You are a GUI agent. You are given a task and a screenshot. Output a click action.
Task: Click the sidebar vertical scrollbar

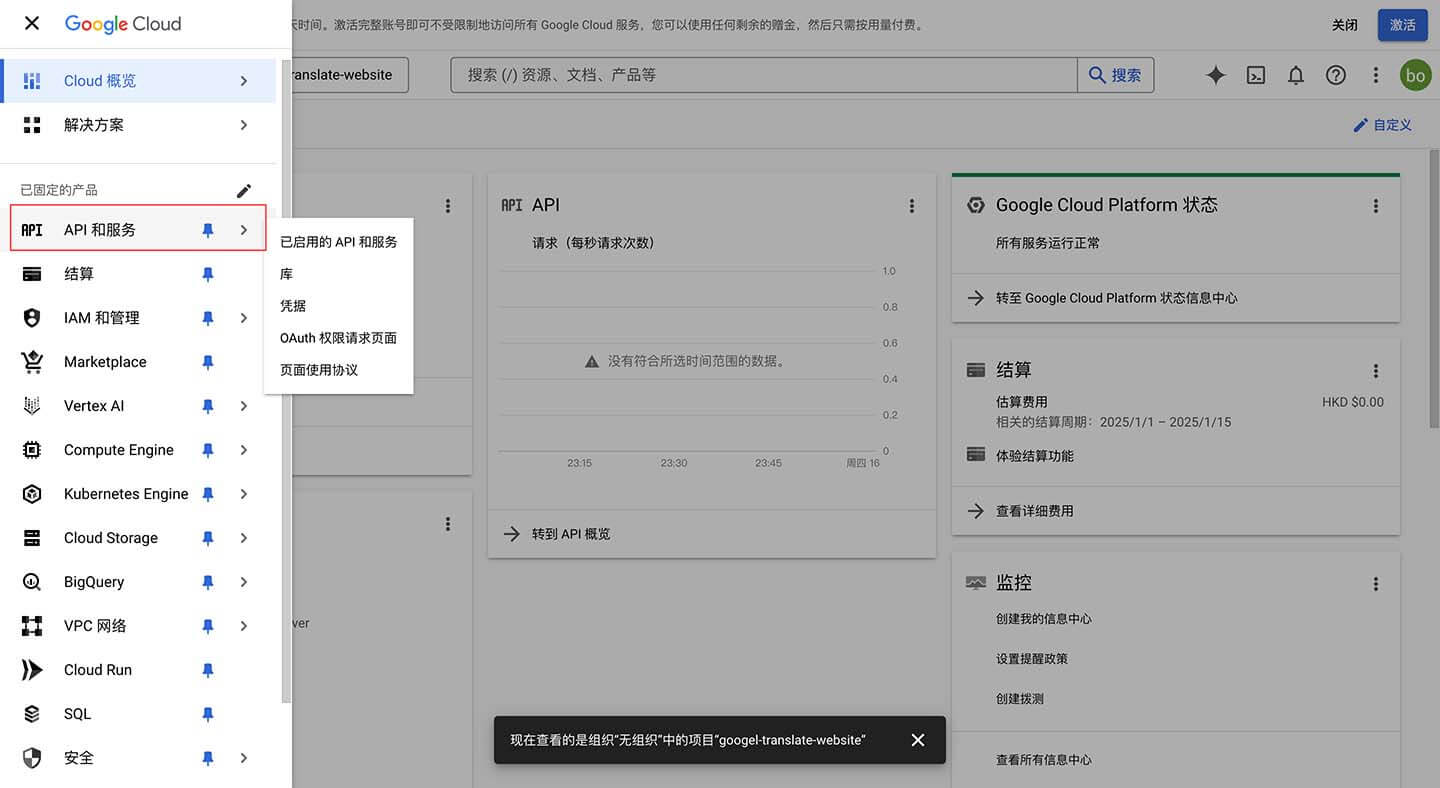tap(287, 380)
